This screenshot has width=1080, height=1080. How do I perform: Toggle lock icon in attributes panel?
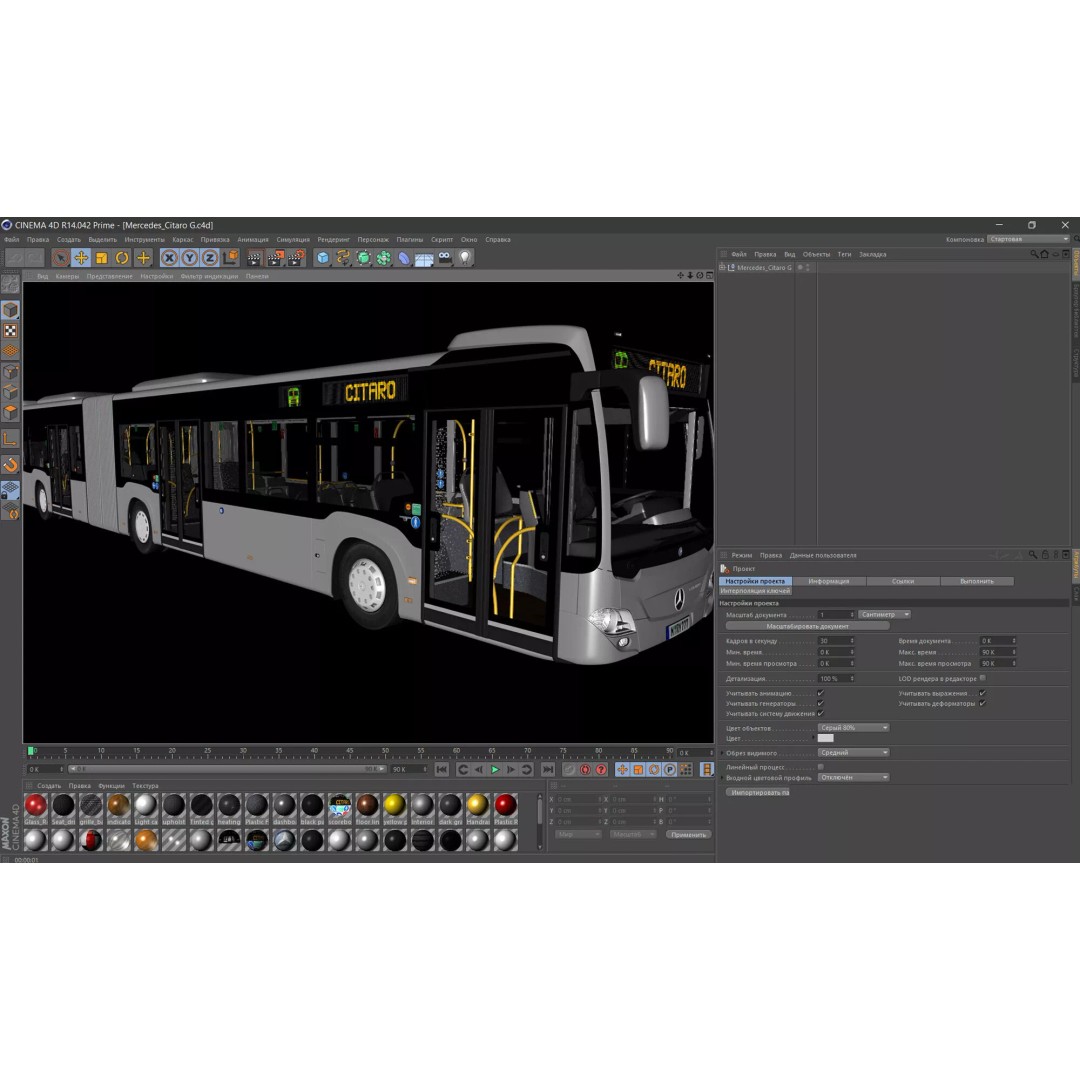[1045, 554]
